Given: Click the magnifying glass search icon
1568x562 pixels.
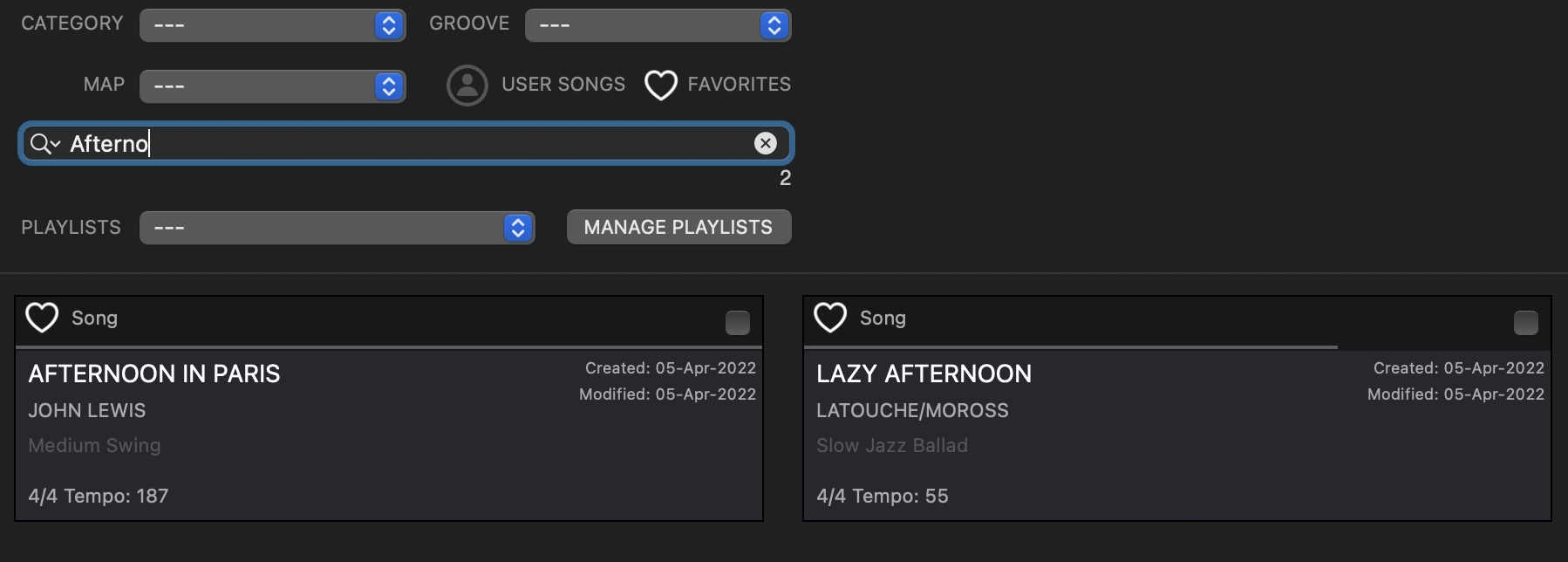Looking at the screenshot, I should point(40,143).
